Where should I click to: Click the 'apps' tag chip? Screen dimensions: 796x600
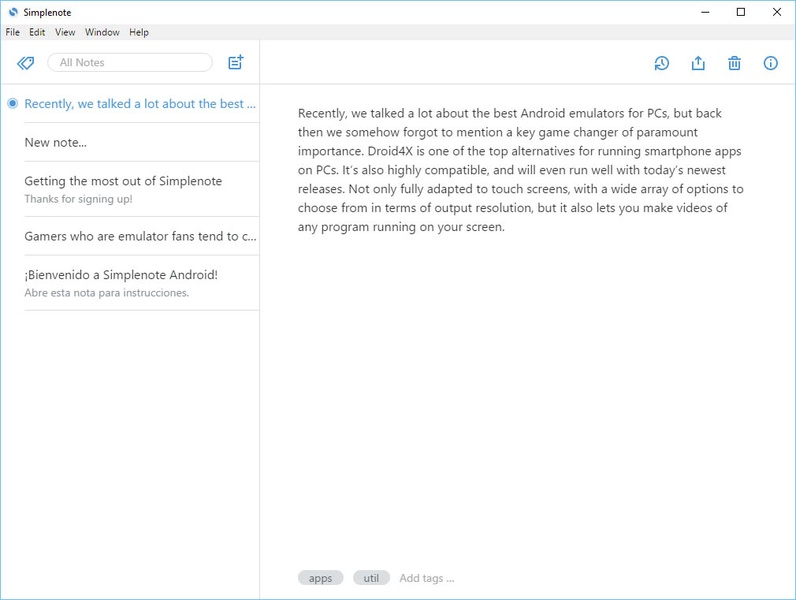pyautogui.click(x=320, y=578)
